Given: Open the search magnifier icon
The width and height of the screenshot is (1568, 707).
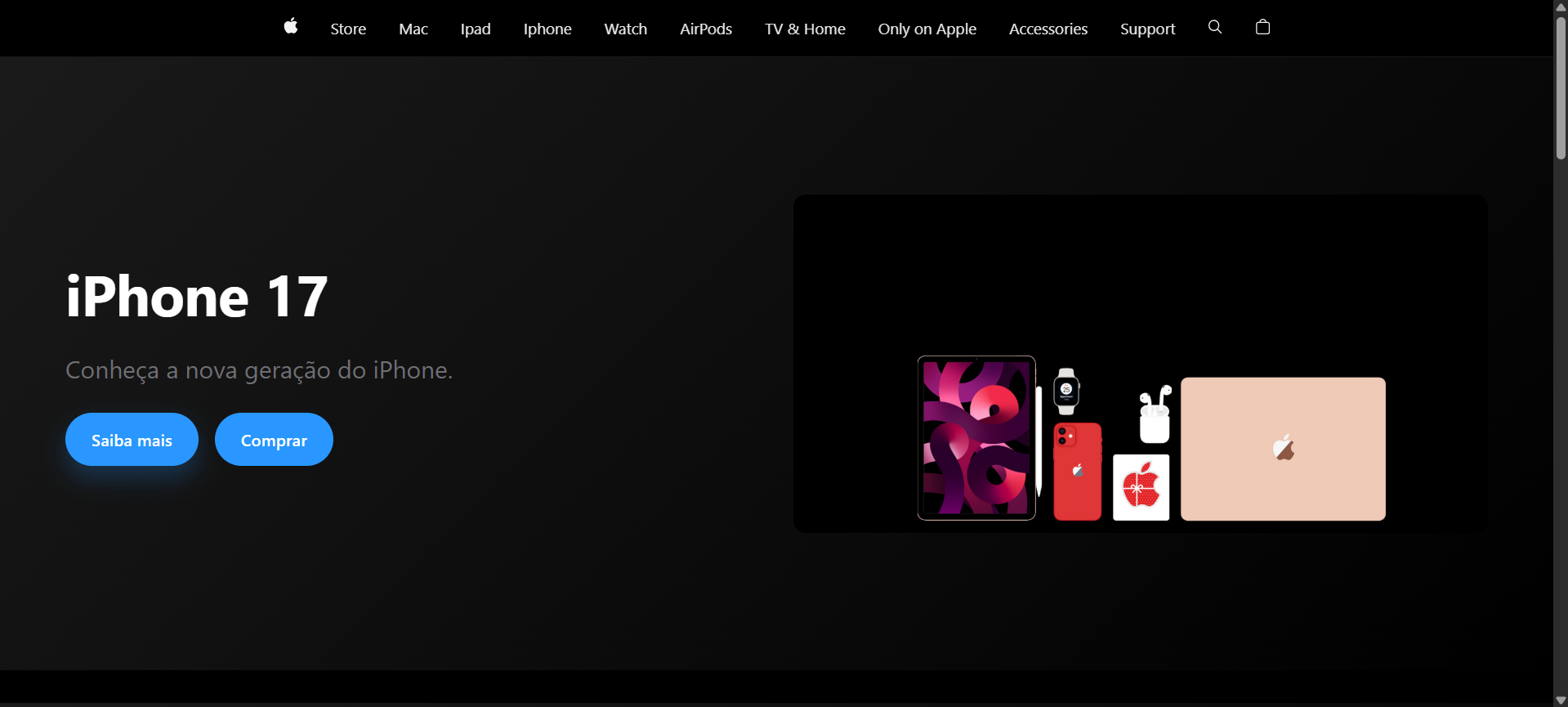Looking at the screenshot, I should click(x=1215, y=27).
